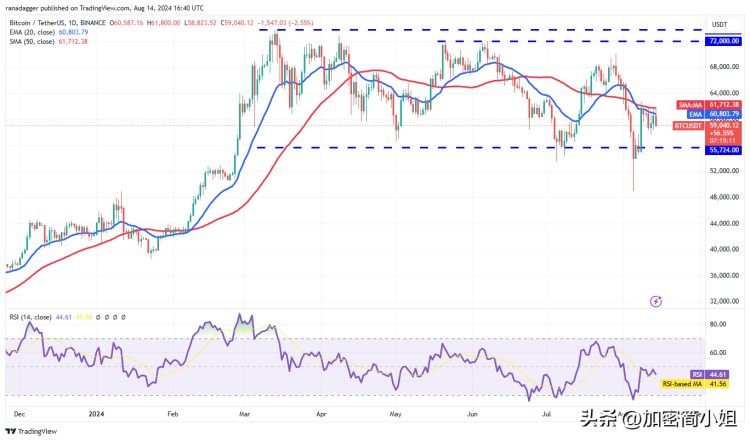750x441 pixels.
Task: Click 60.00 on the RSI axis
Action: (x=718, y=353)
